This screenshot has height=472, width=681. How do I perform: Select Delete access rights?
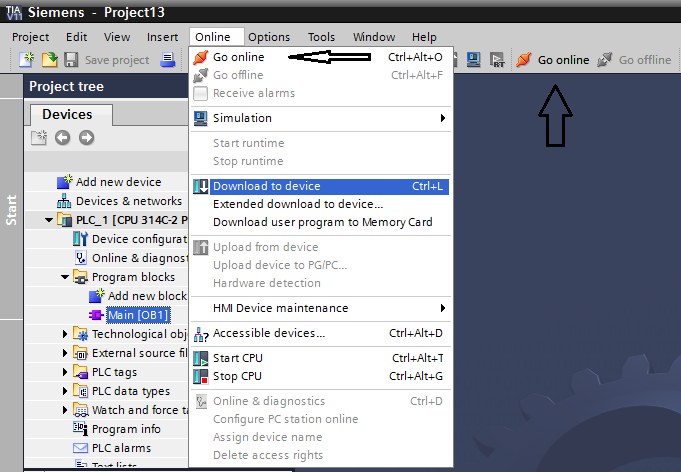tap(268, 455)
